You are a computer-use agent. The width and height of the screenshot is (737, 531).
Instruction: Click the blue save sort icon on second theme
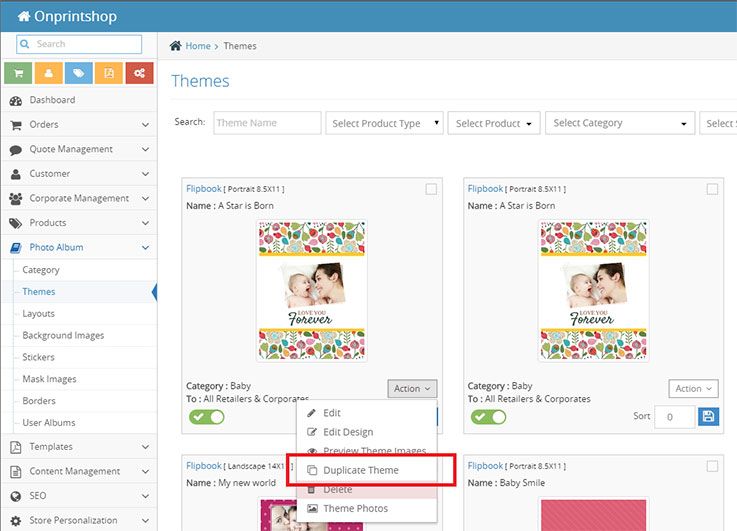(708, 416)
